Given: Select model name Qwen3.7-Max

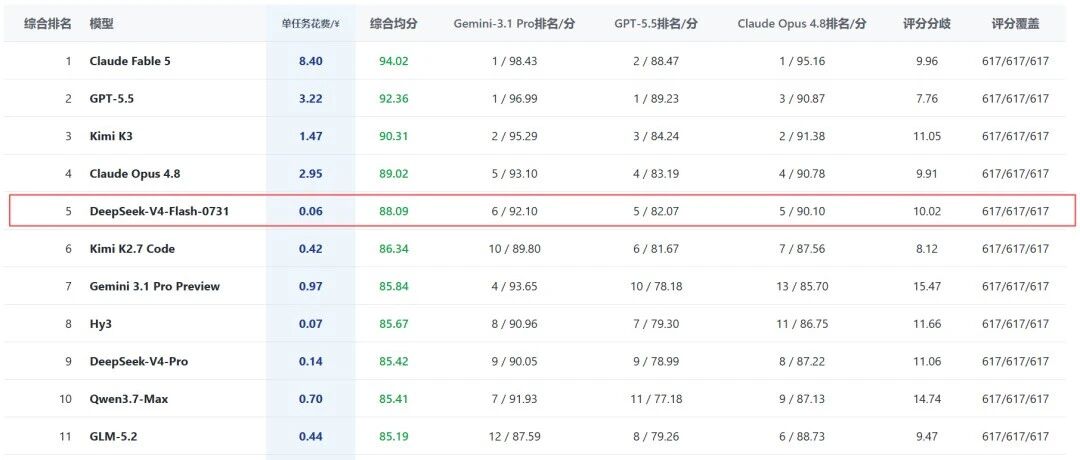Looking at the screenshot, I should [129, 399].
